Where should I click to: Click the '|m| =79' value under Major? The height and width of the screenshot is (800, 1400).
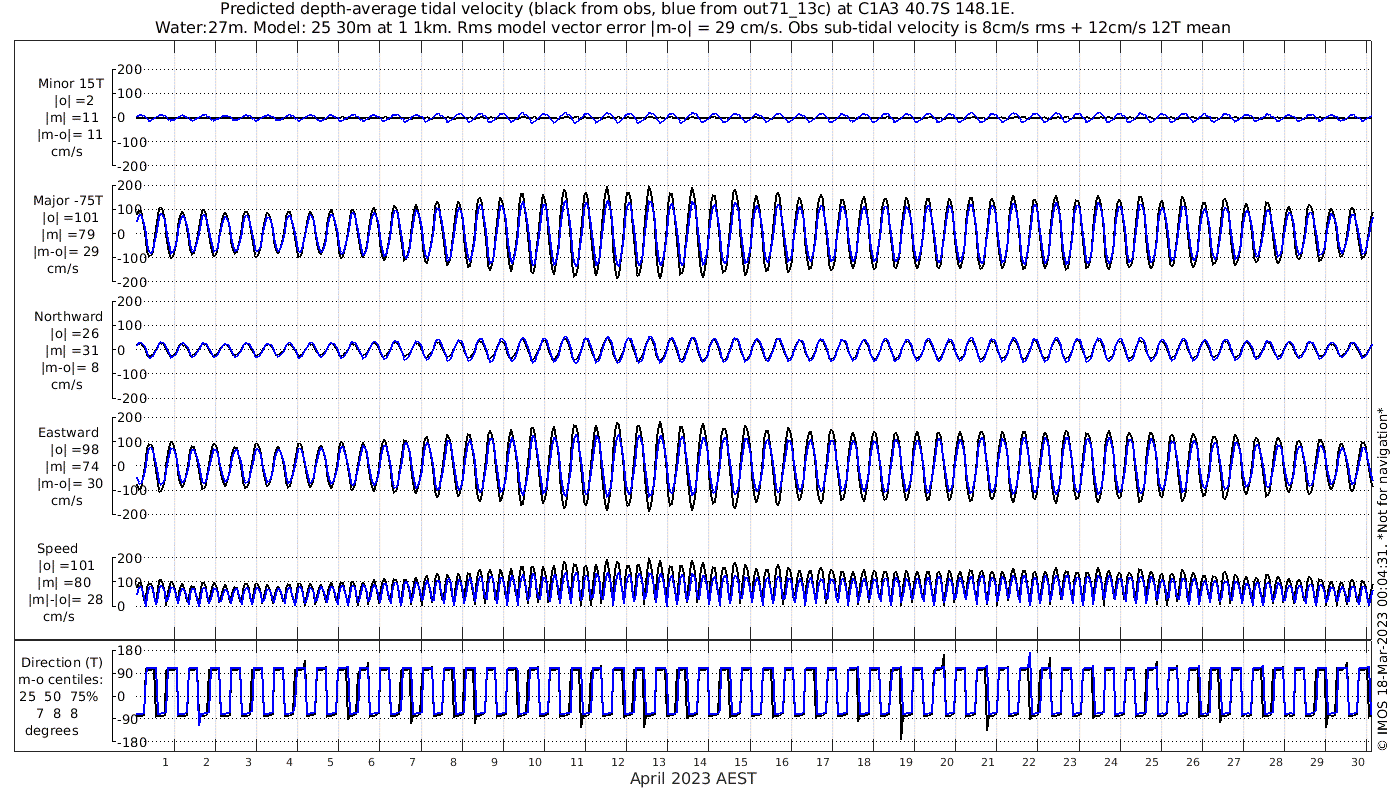pyautogui.click(x=70, y=235)
